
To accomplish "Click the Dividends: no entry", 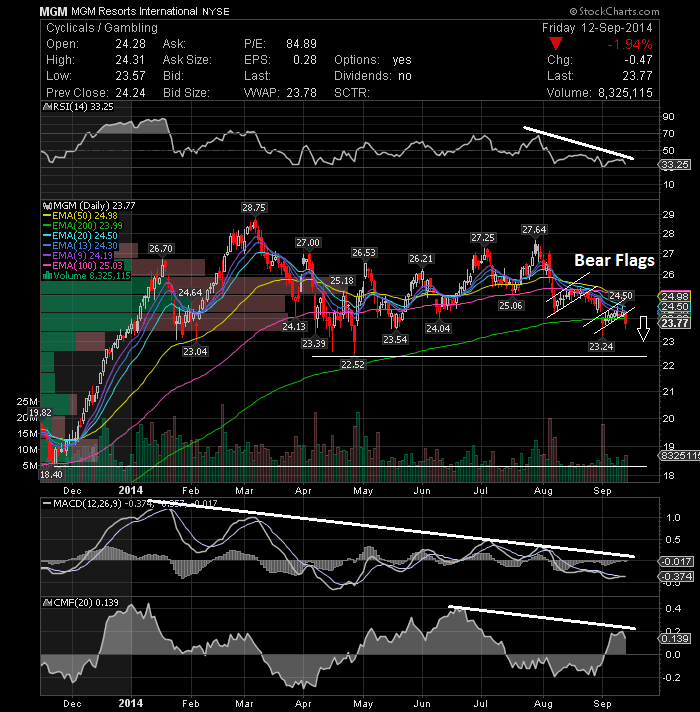I will pyautogui.click(x=373, y=76).
